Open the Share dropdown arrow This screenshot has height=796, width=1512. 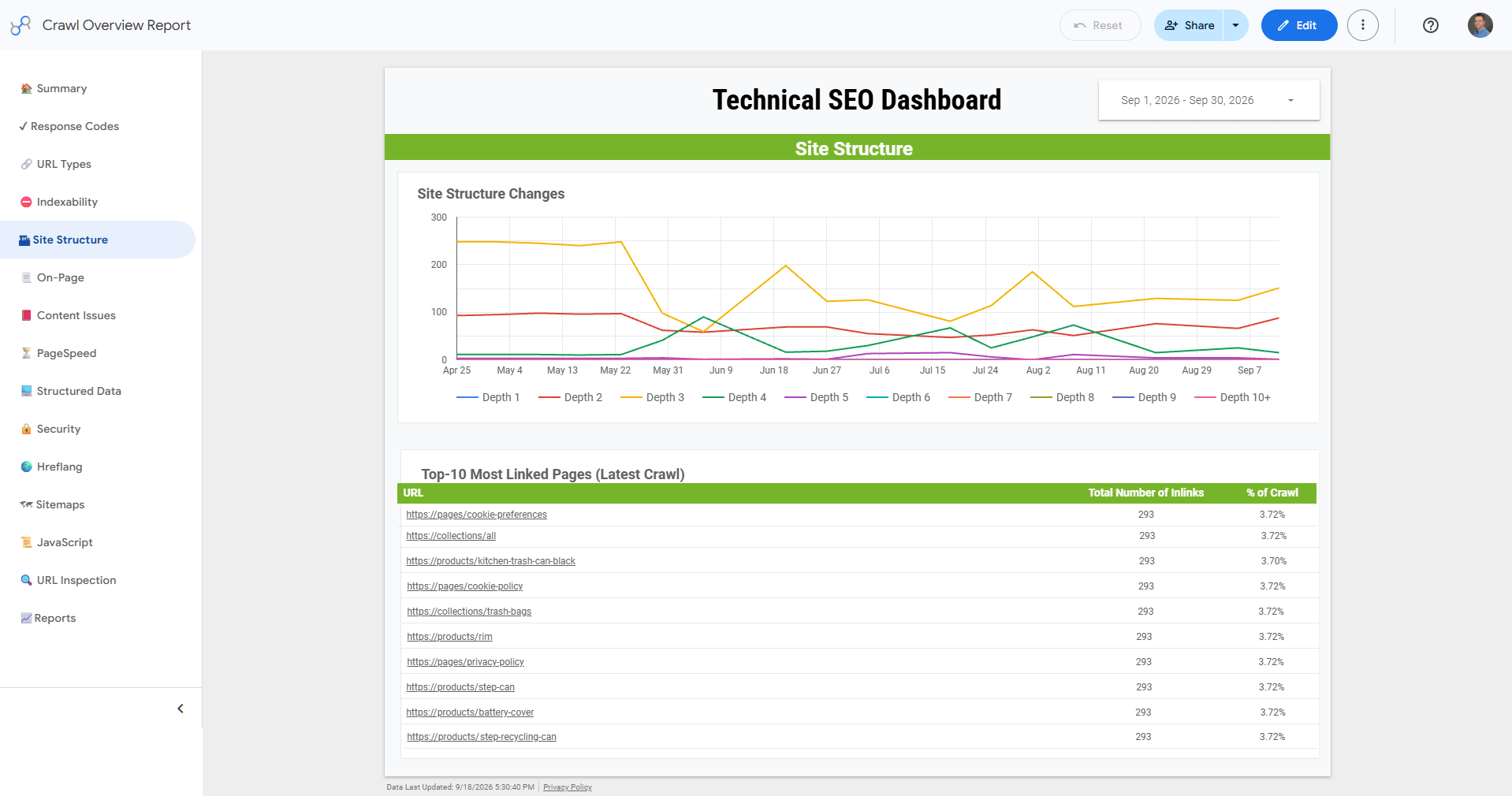click(x=1235, y=25)
